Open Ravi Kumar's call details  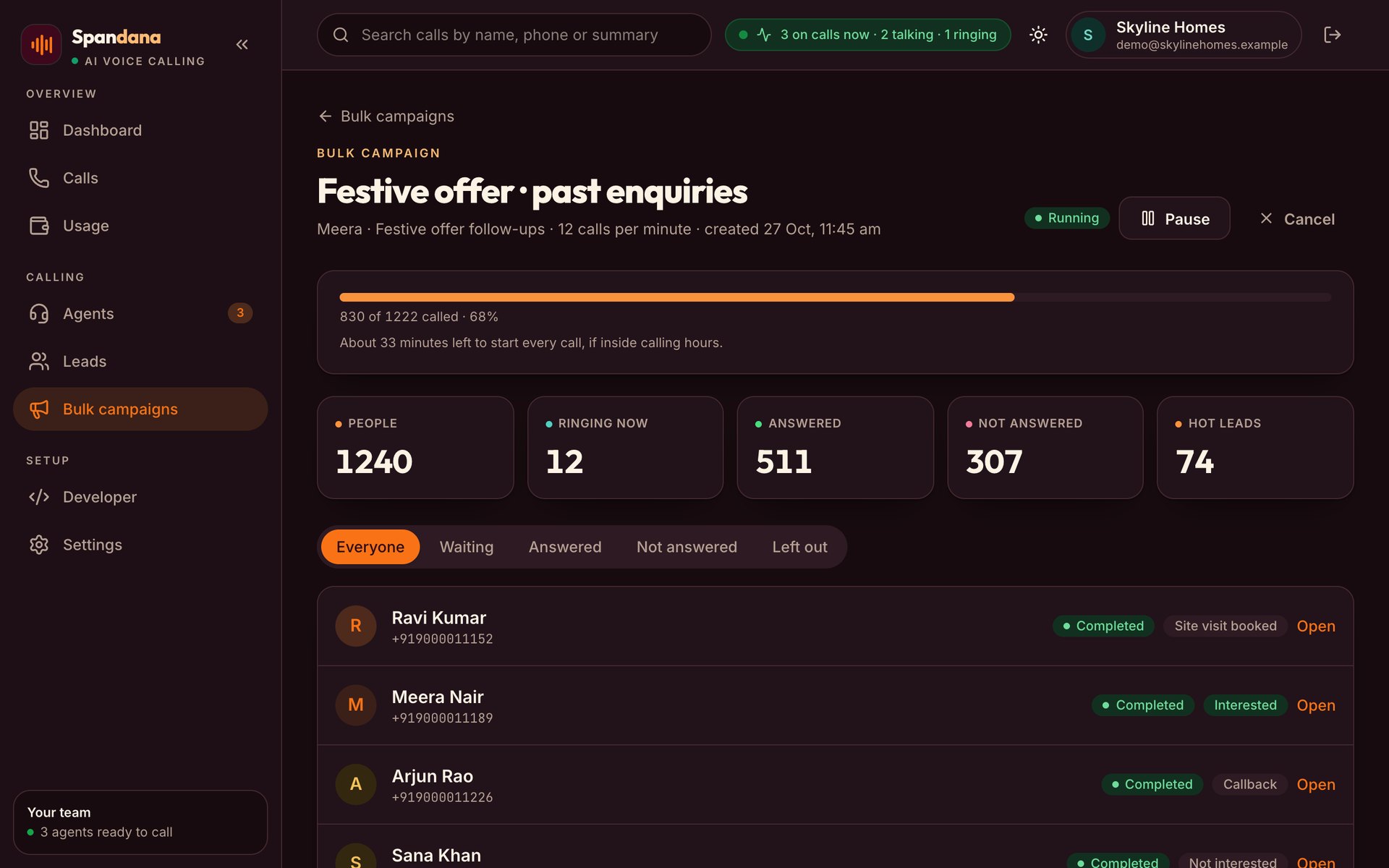click(x=1315, y=626)
